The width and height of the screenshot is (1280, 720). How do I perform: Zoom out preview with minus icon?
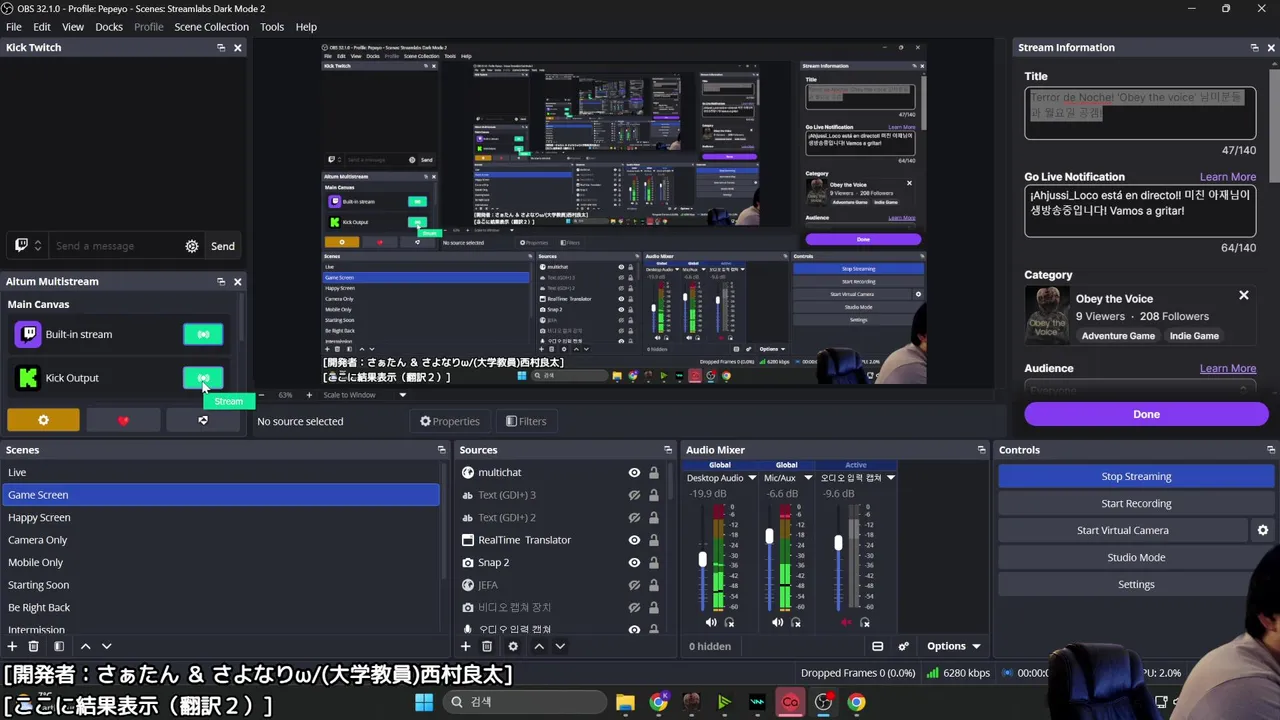click(262, 395)
